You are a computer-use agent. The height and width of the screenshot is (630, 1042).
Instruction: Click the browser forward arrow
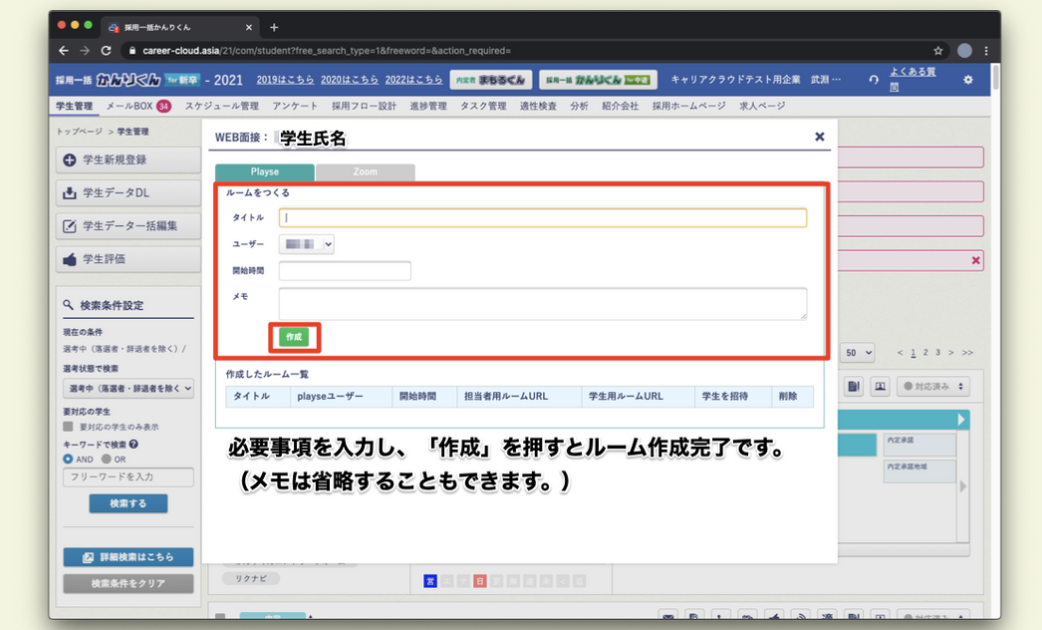(84, 51)
